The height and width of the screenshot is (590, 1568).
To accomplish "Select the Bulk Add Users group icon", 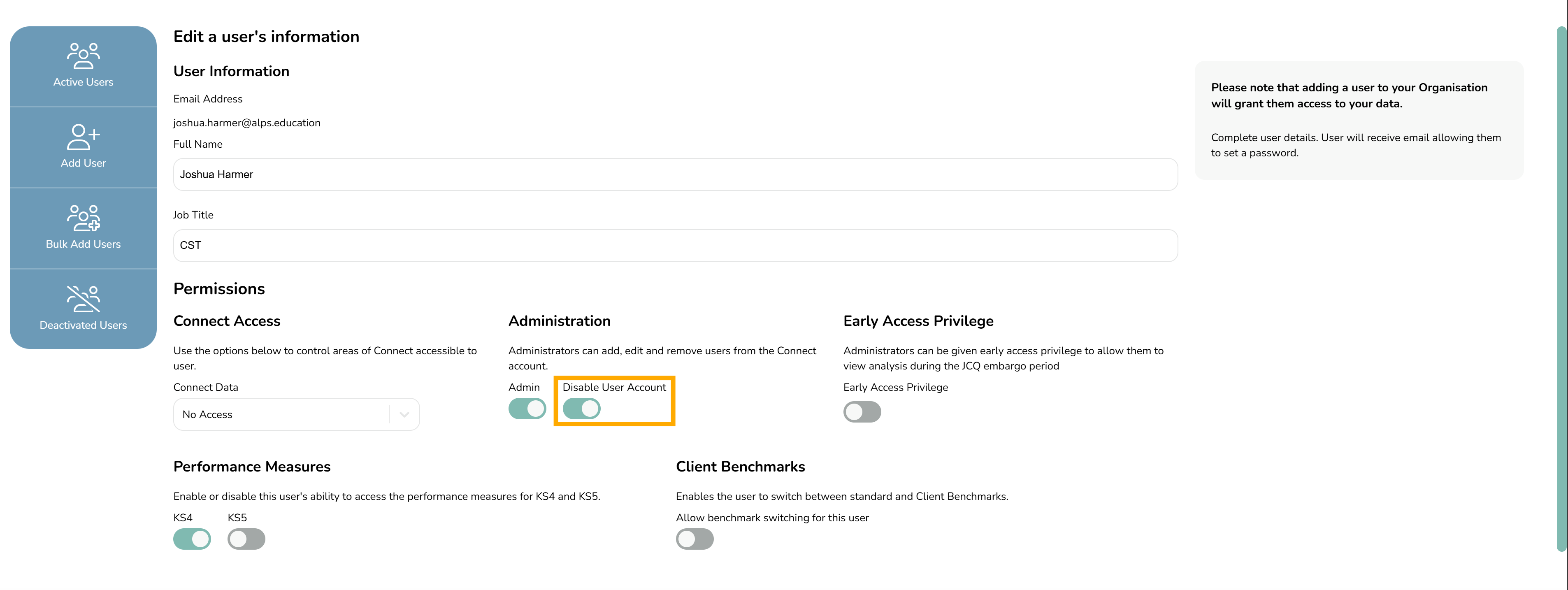I will coord(84,218).
